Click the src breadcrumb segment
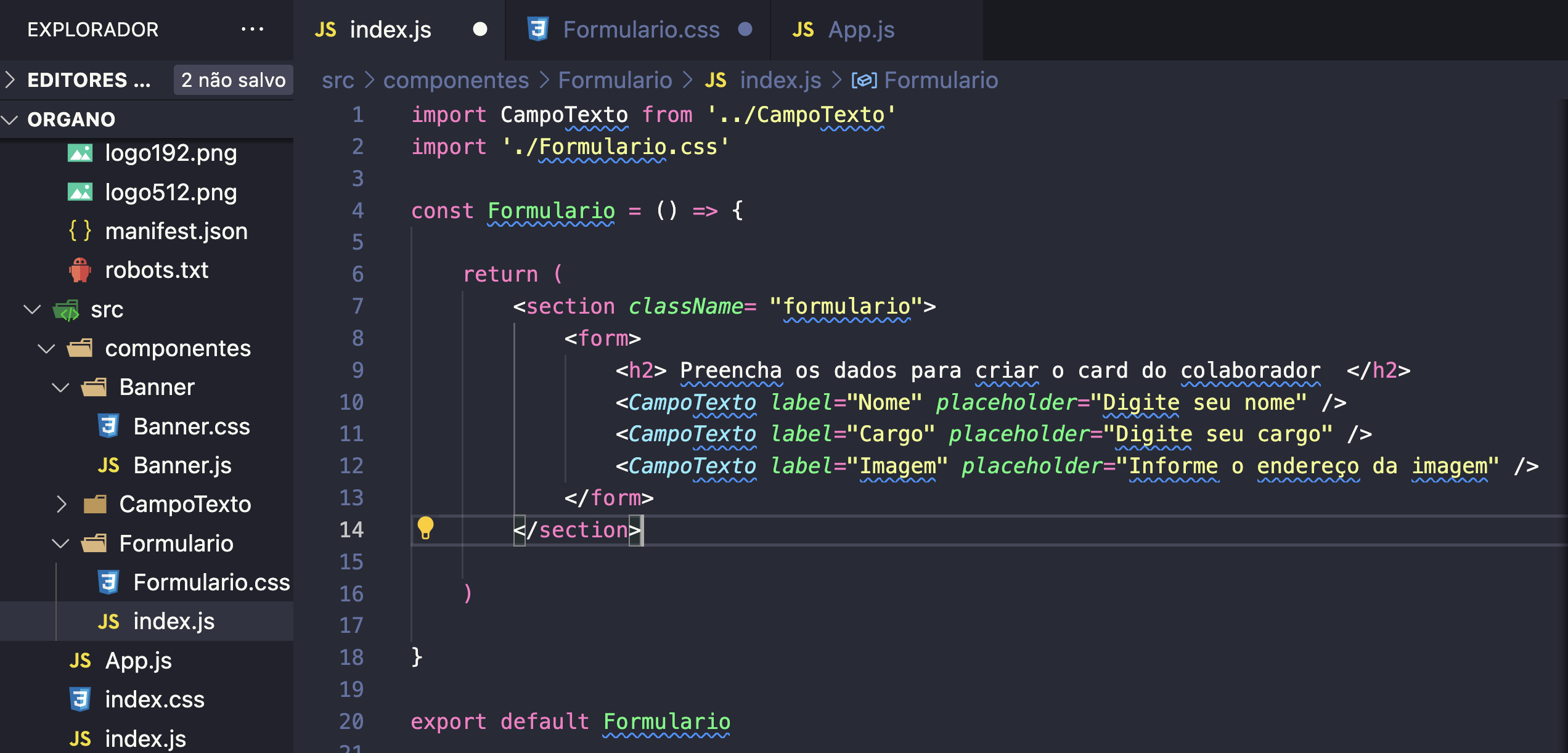Viewport: 1568px width, 753px height. tap(338, 80)
